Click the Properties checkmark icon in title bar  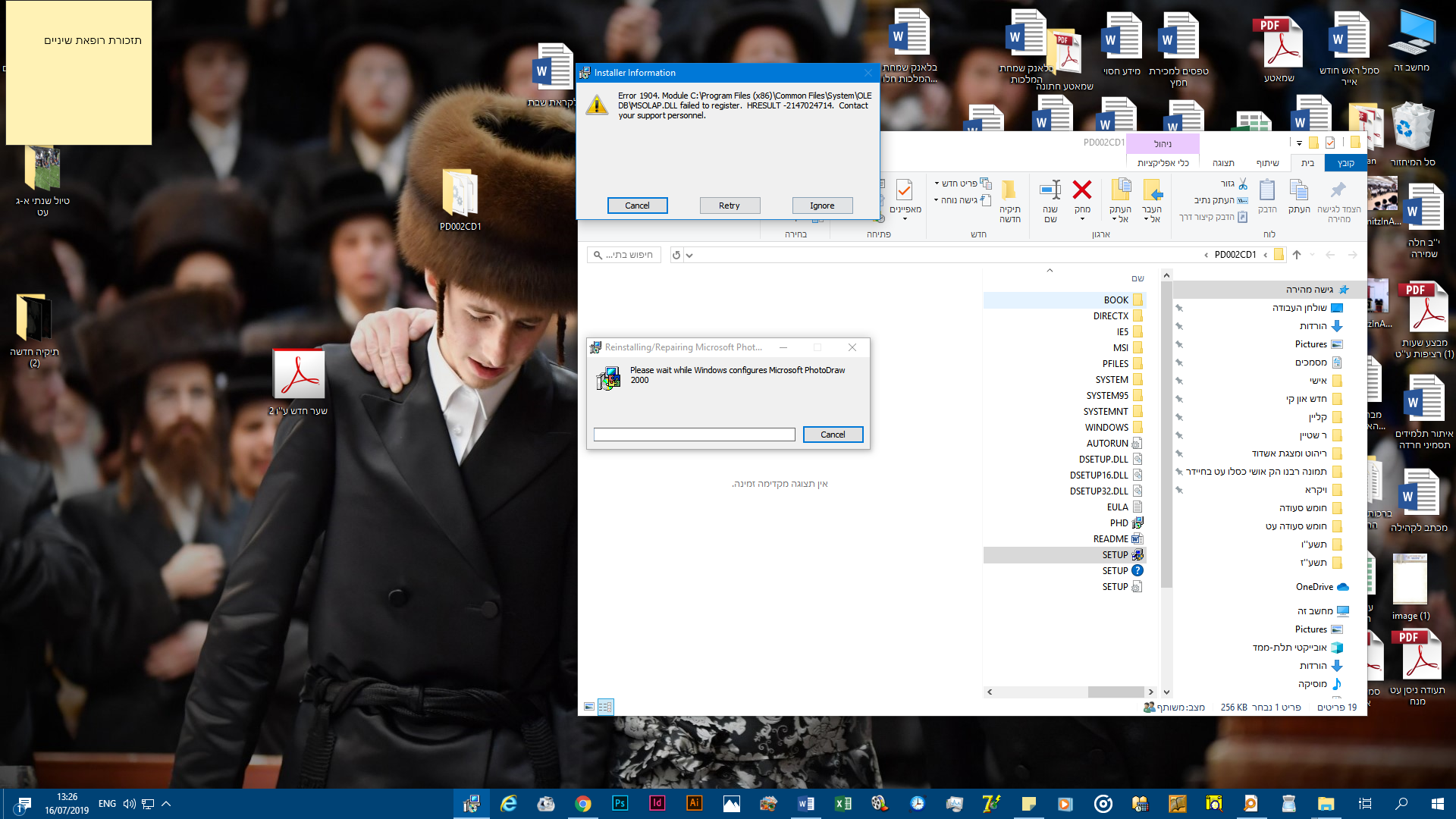(1330, 143)
